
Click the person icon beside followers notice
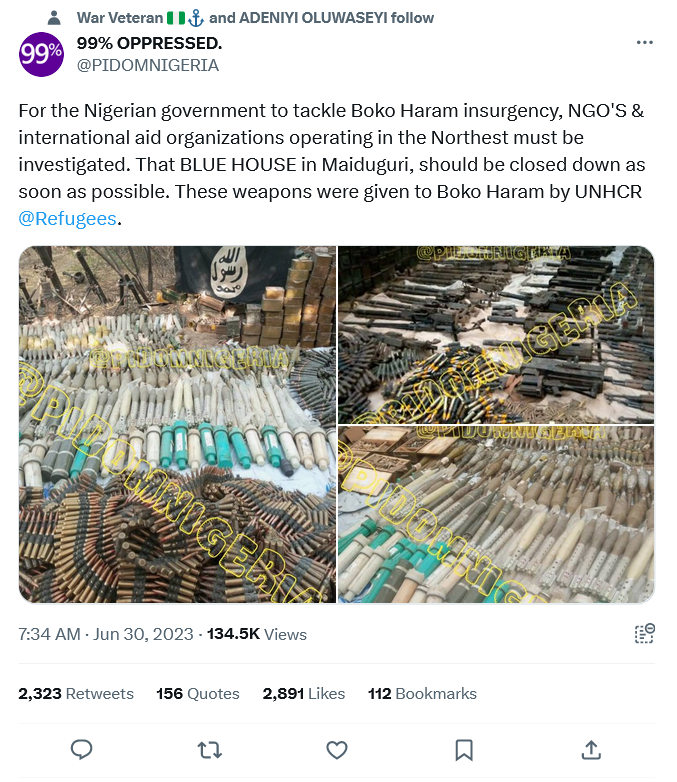[x=54, y=18]
